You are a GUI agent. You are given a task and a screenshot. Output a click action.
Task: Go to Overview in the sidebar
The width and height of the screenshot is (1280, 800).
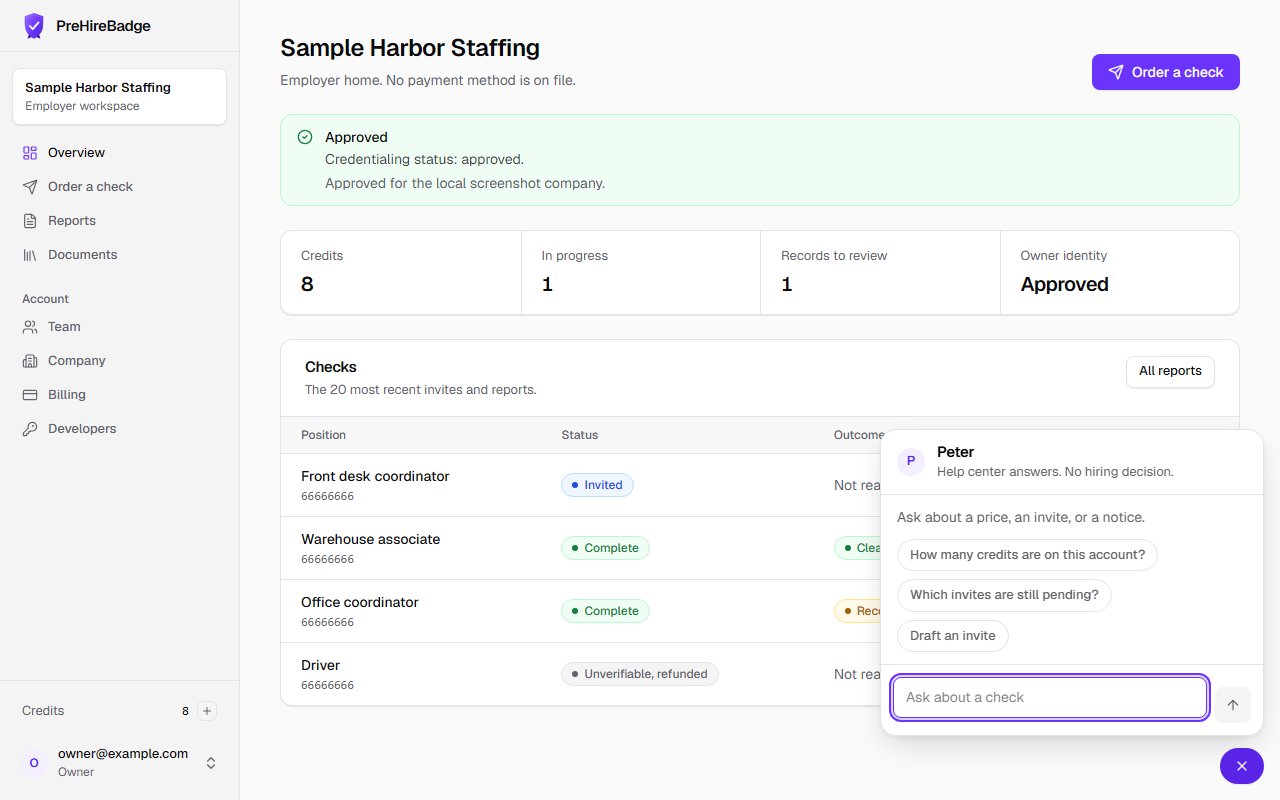pyautogui.click(x=120, y=153)
